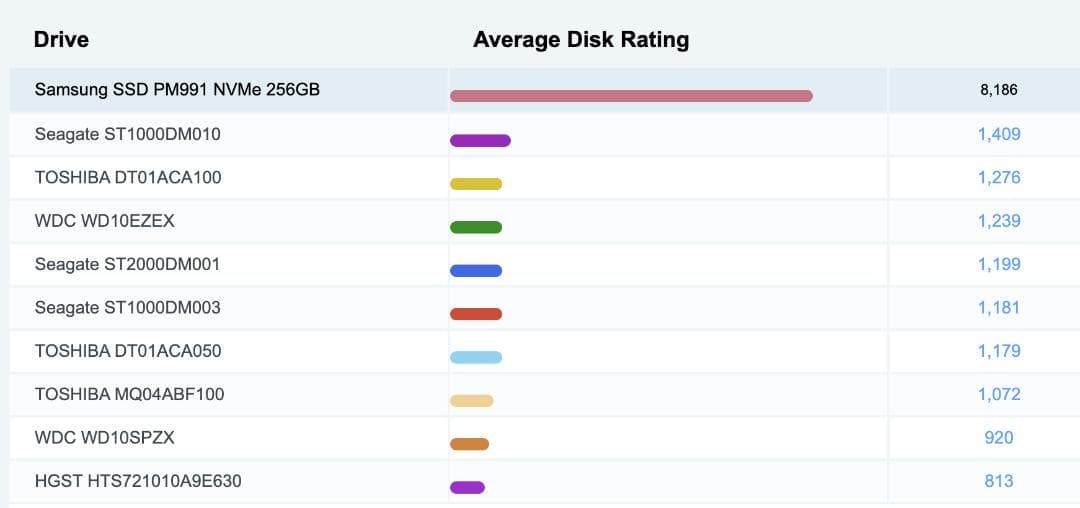This screenshot has width=1080, height=508.
Task: Open WDC WD10EZEX drive details
Action: point(104,221)
